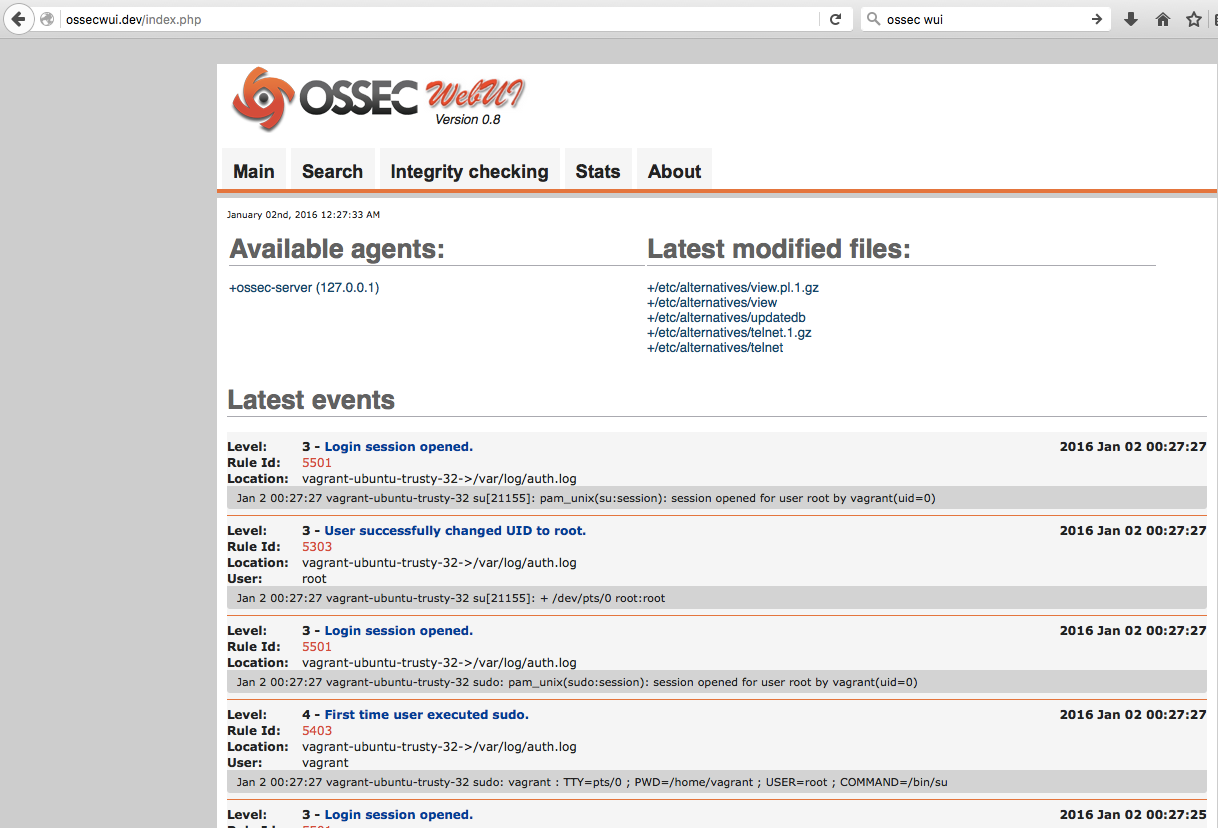Open the Search section

332,170
